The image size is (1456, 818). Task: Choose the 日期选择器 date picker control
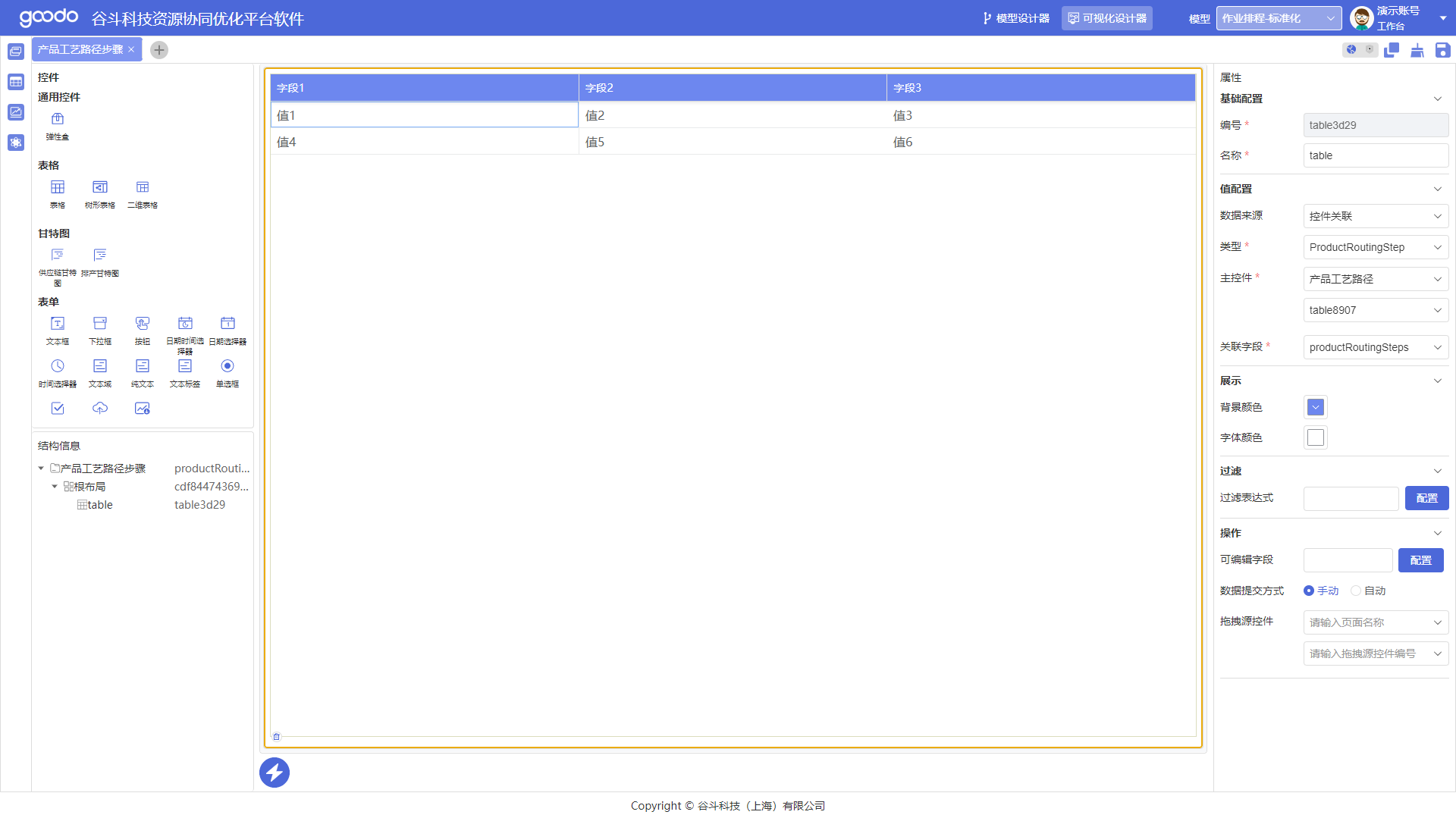click(x=227, y=330)
